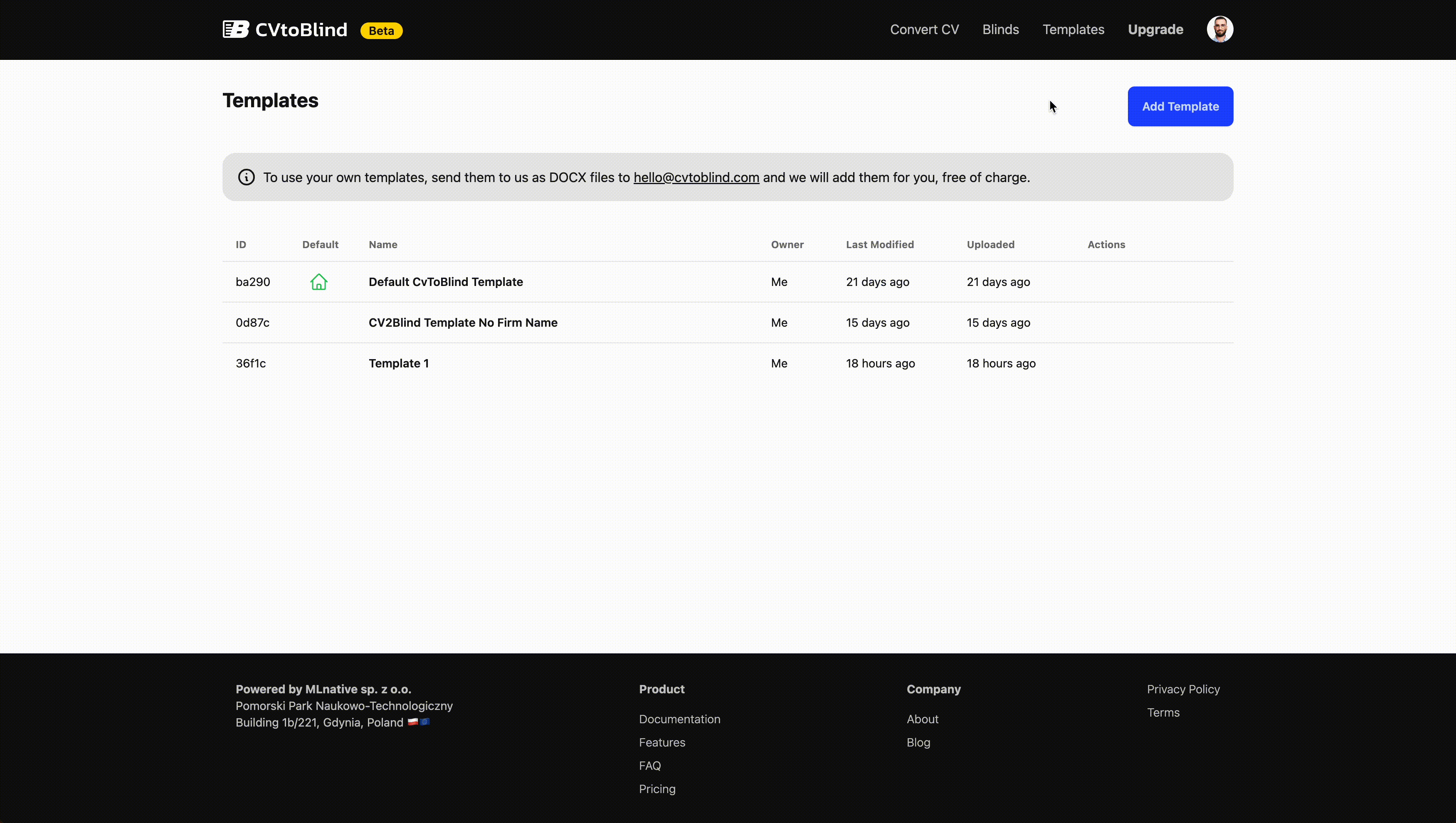Go to the Blinds page
This screenshot has height=823, width=1456.
coord(1000,30)
